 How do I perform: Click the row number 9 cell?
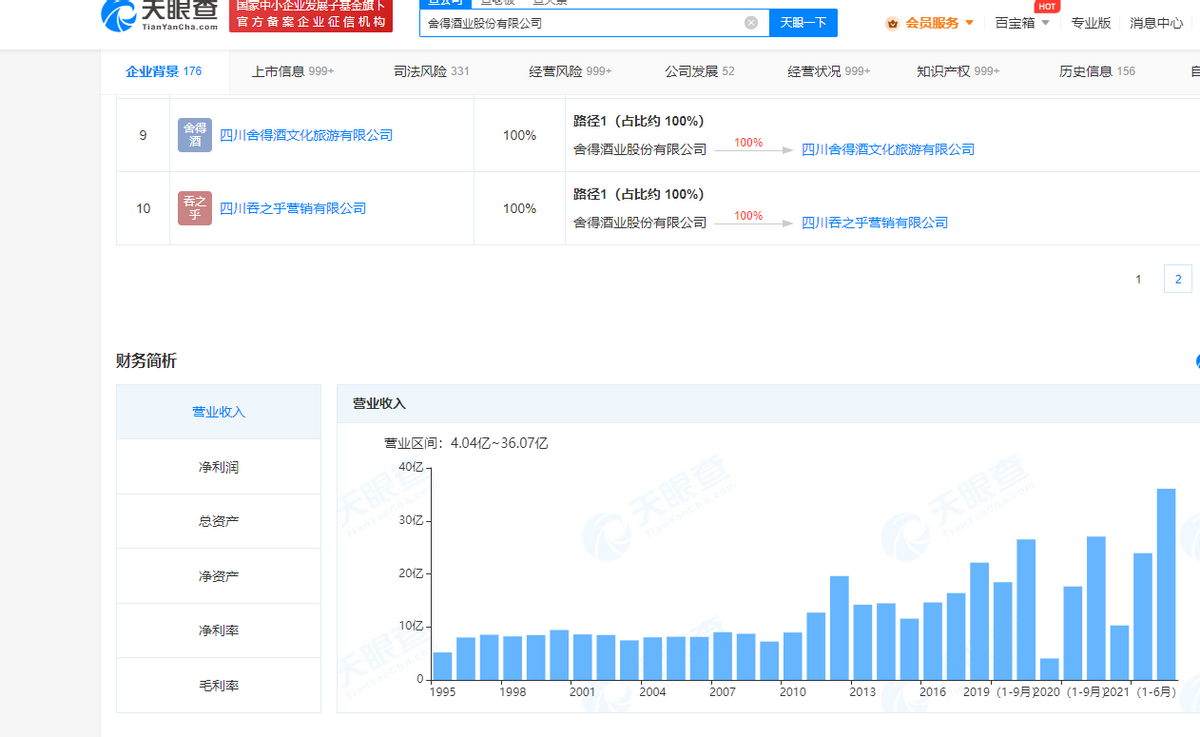[143, 135]
